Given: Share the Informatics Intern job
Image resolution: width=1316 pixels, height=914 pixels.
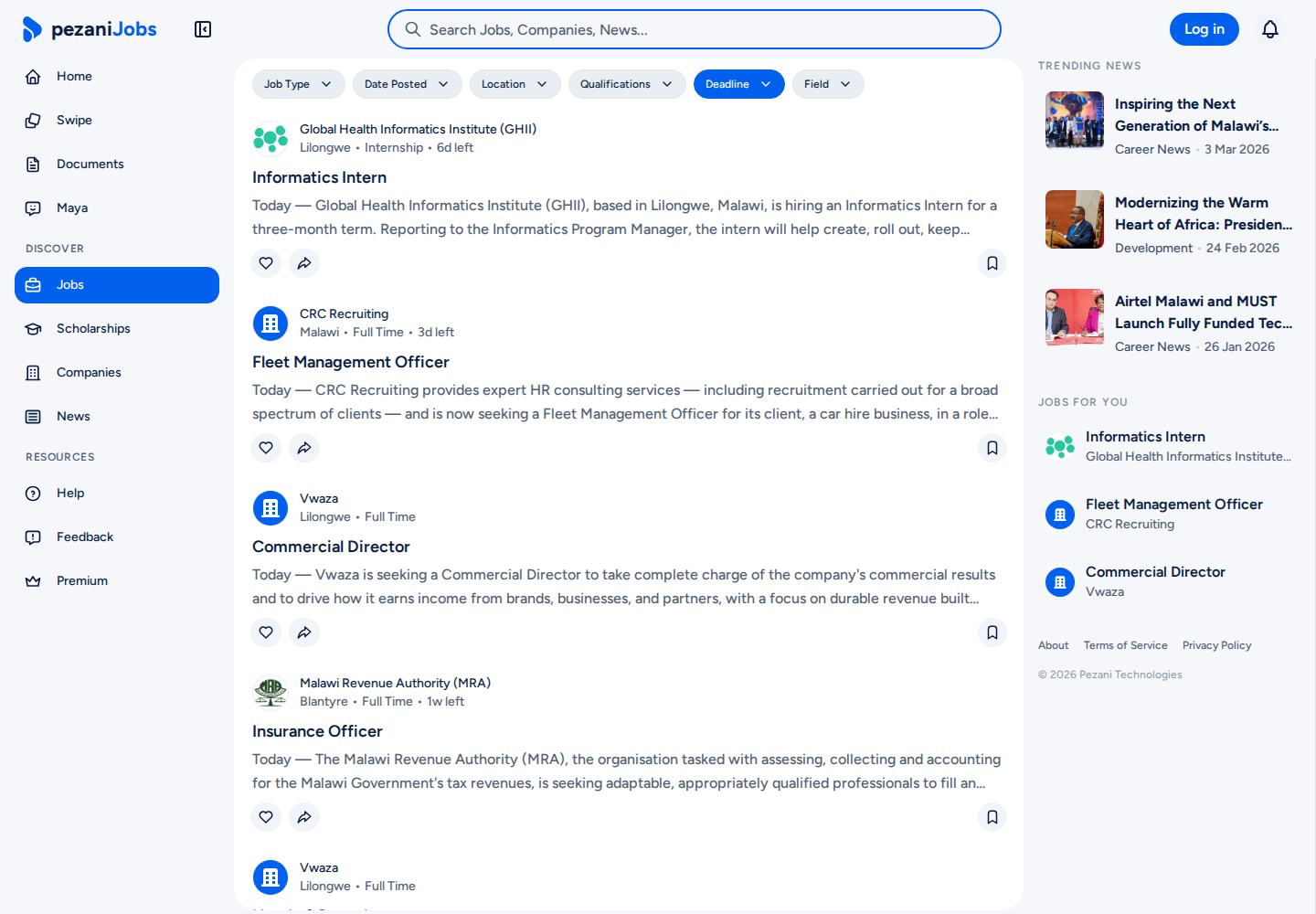Looking at the screenshot, I should click(x=304, y=263).
